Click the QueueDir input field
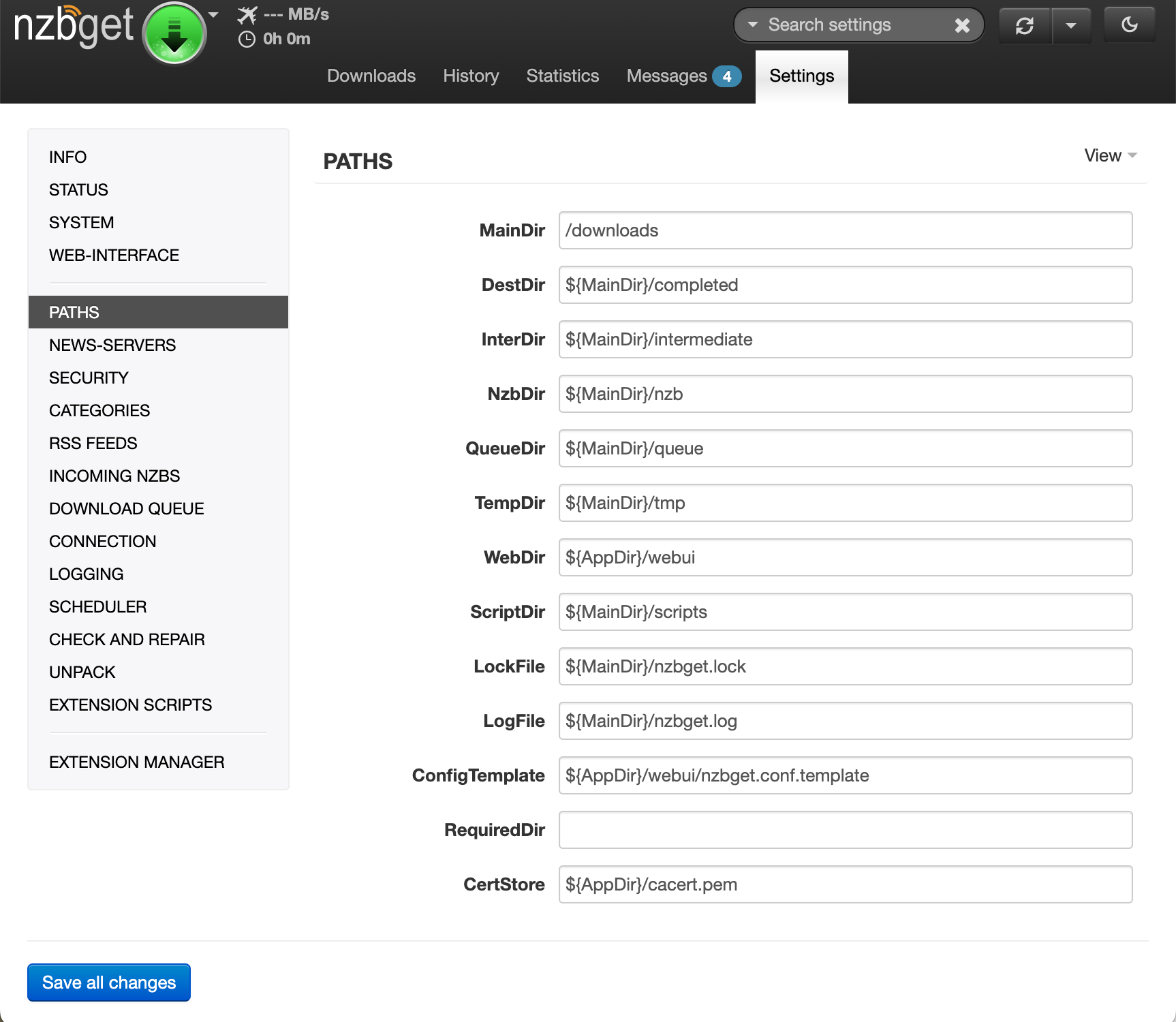1176x1022 pixels. click(846, 448)
